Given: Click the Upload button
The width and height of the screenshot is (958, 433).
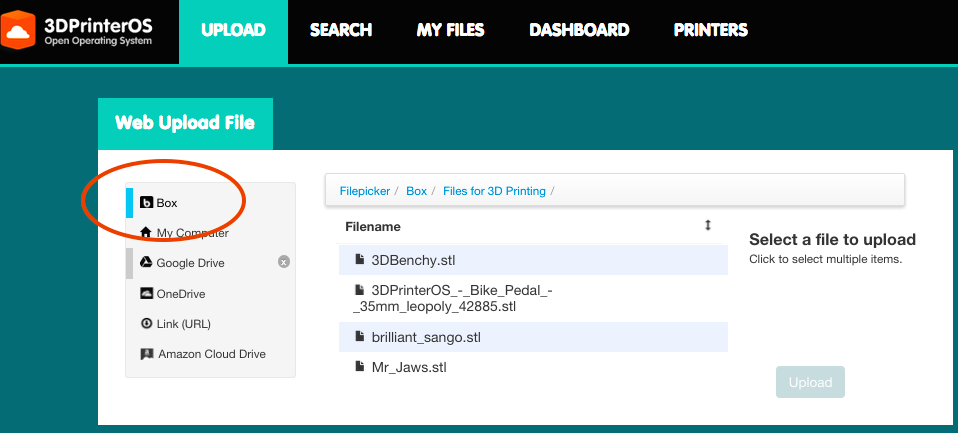Looking at the screenshot, I should 810,382.
